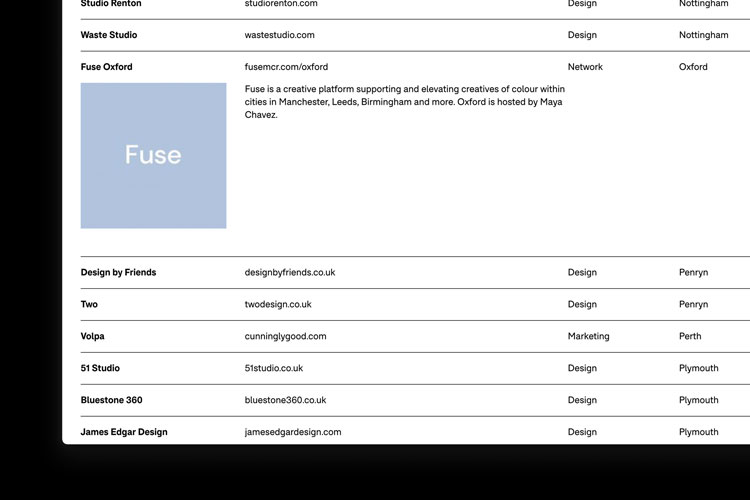Visit the jamesedgardesign.com link
Screen dimensions: 750x500
293,432
